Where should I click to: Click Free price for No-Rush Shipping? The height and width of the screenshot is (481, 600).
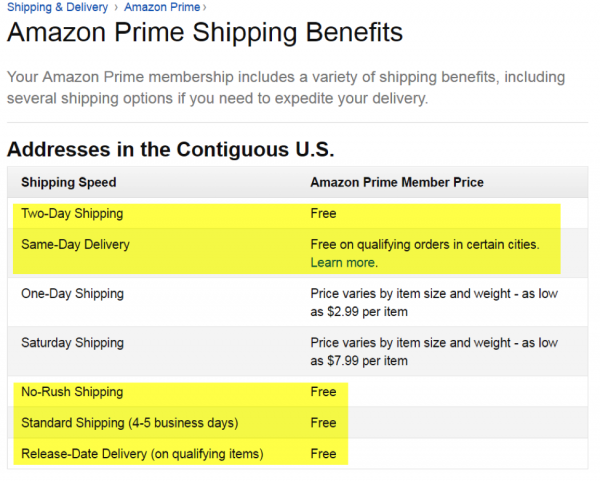point(323,392)
